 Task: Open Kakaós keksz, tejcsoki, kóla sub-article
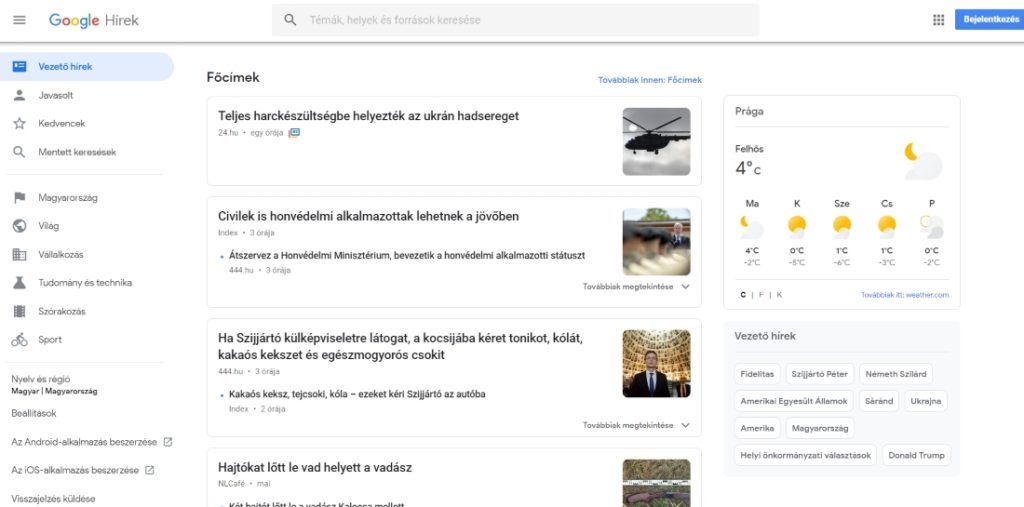(357, 395)
